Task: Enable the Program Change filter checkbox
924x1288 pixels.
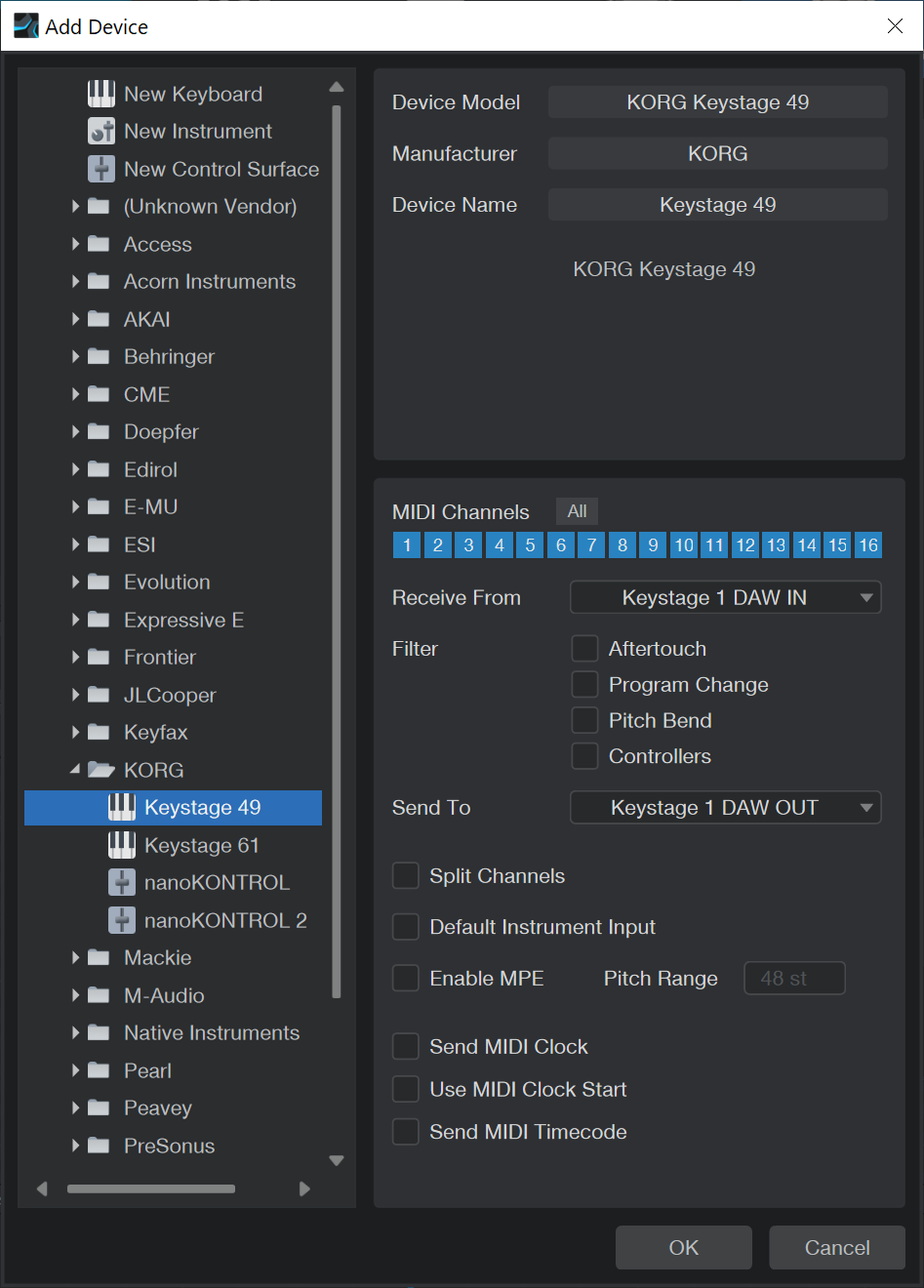Action: [584, 685]
